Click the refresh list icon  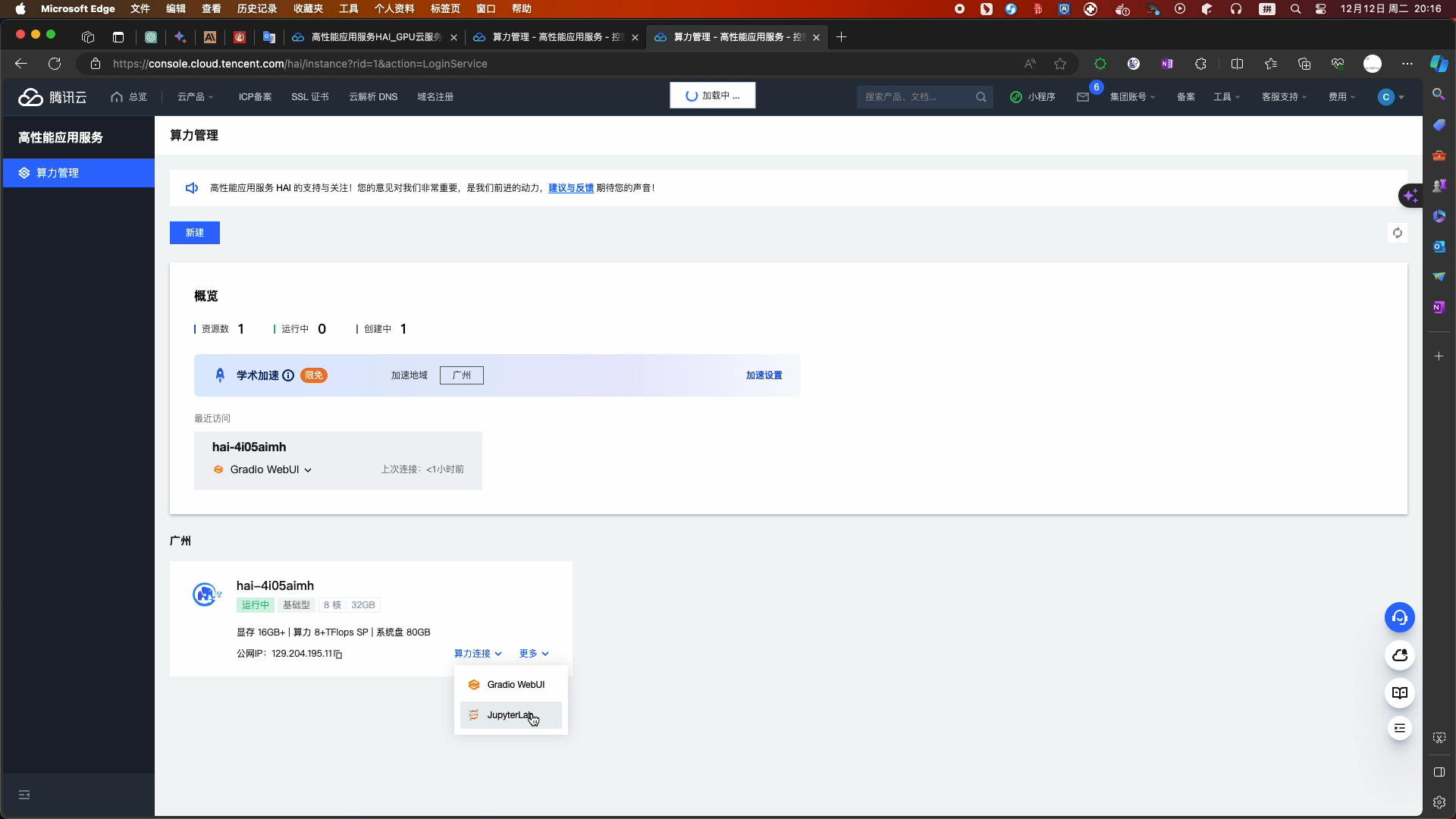click(1397, 233)
